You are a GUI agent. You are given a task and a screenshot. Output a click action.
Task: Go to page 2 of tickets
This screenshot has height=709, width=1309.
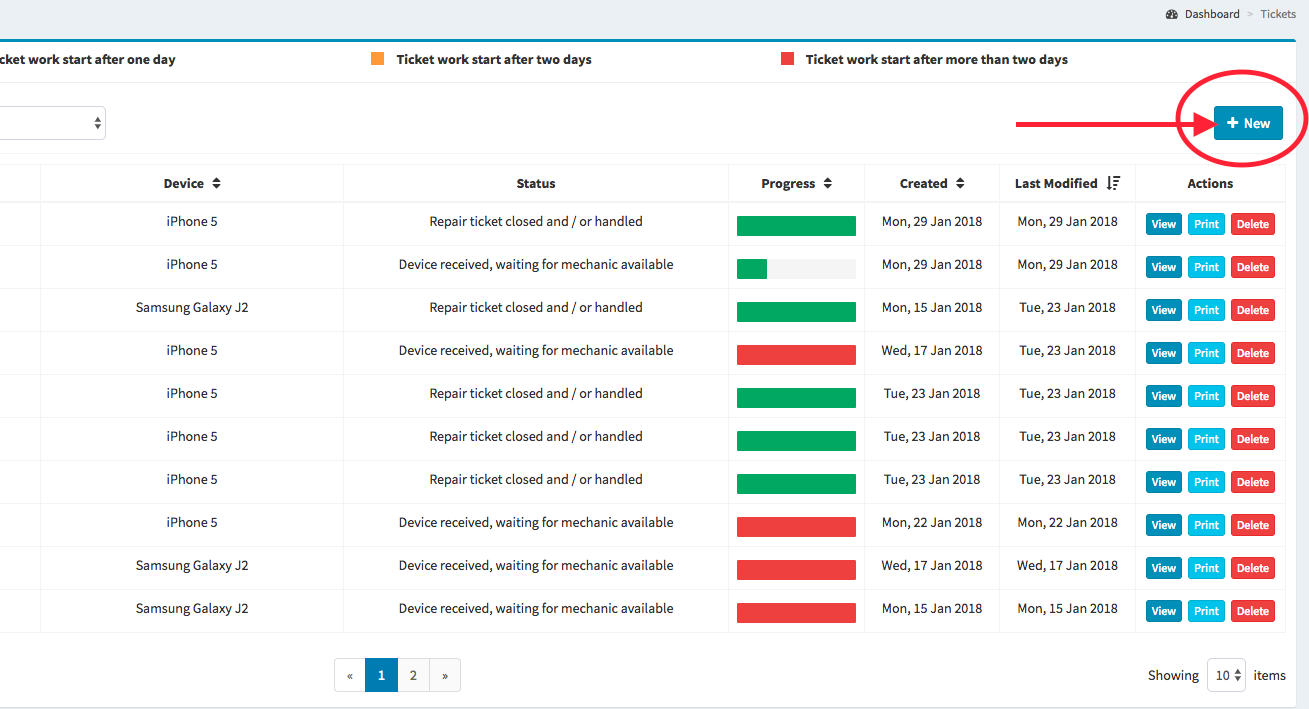point(413,675)
